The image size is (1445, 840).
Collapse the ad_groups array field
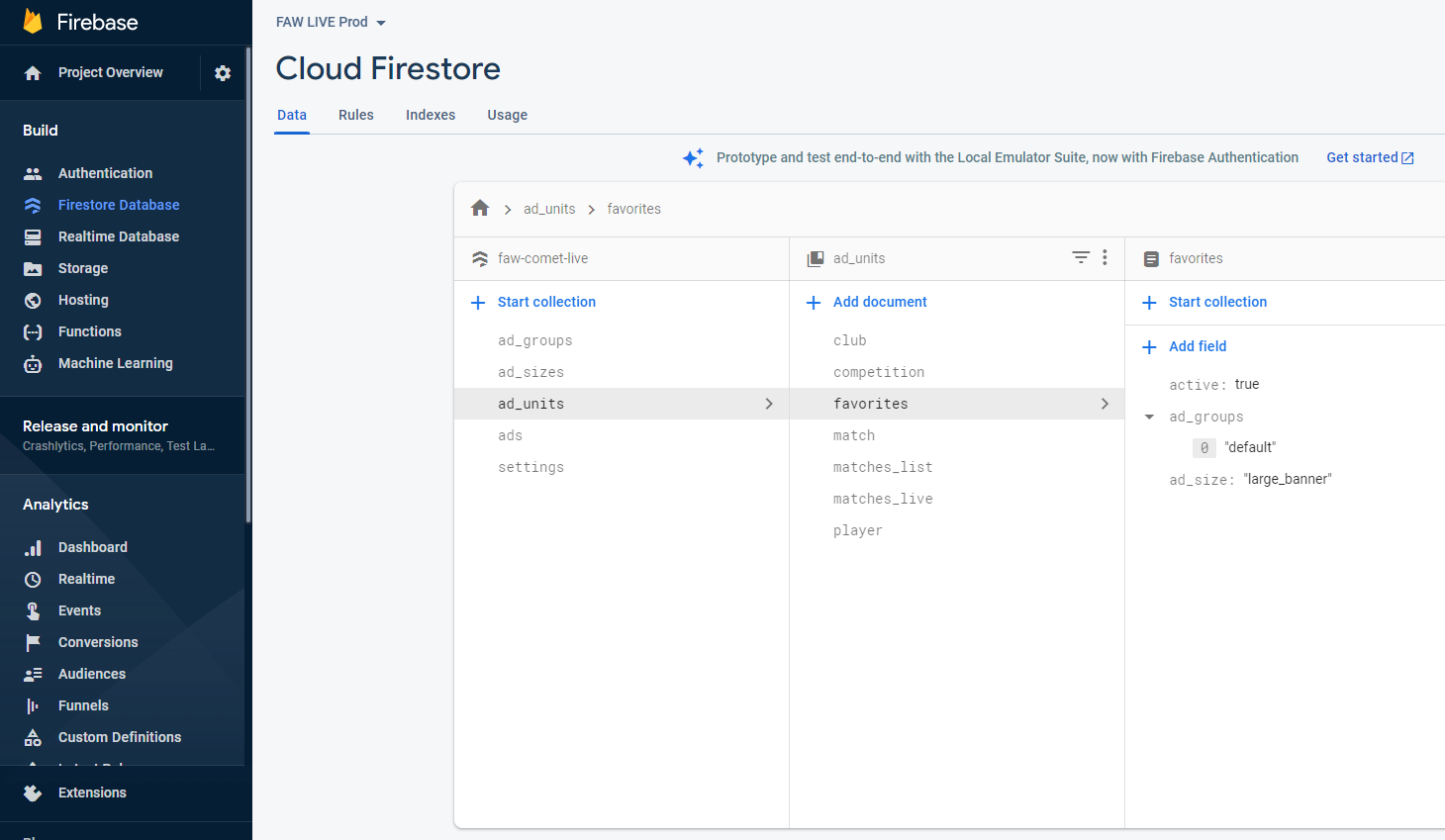tap(1149, 417)
